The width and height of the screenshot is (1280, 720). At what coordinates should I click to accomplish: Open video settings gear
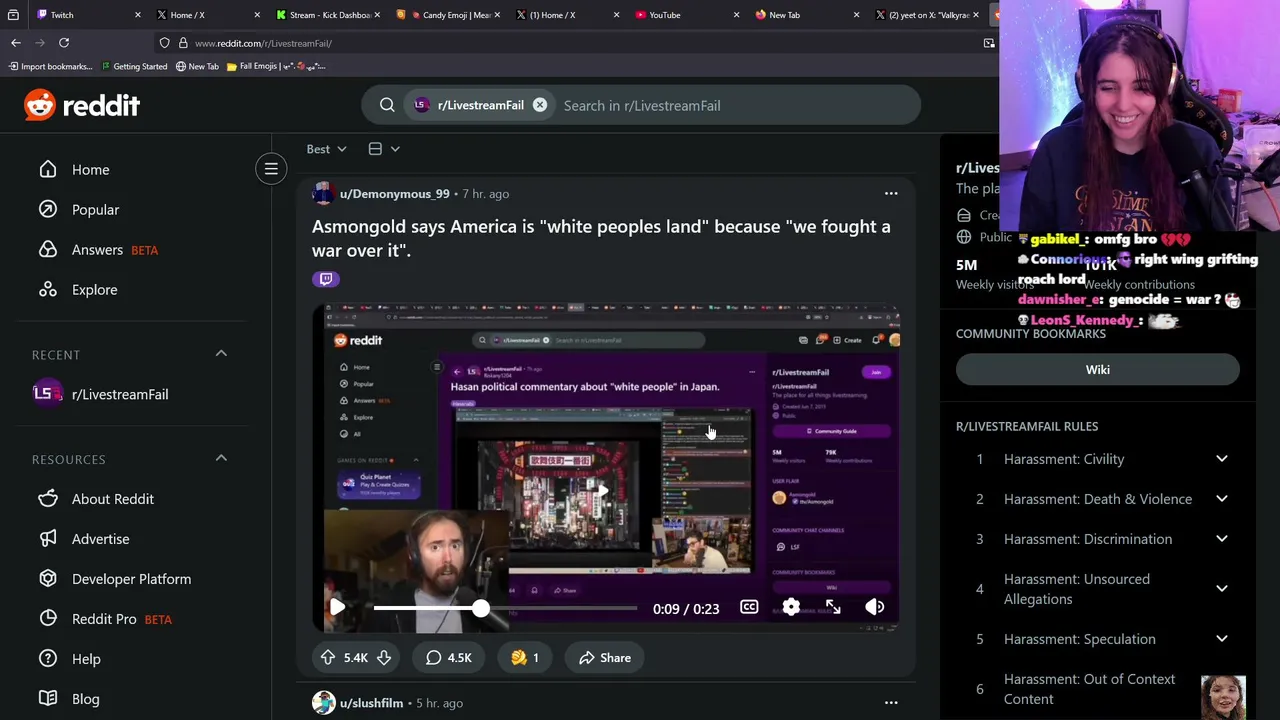pos(791,608)
